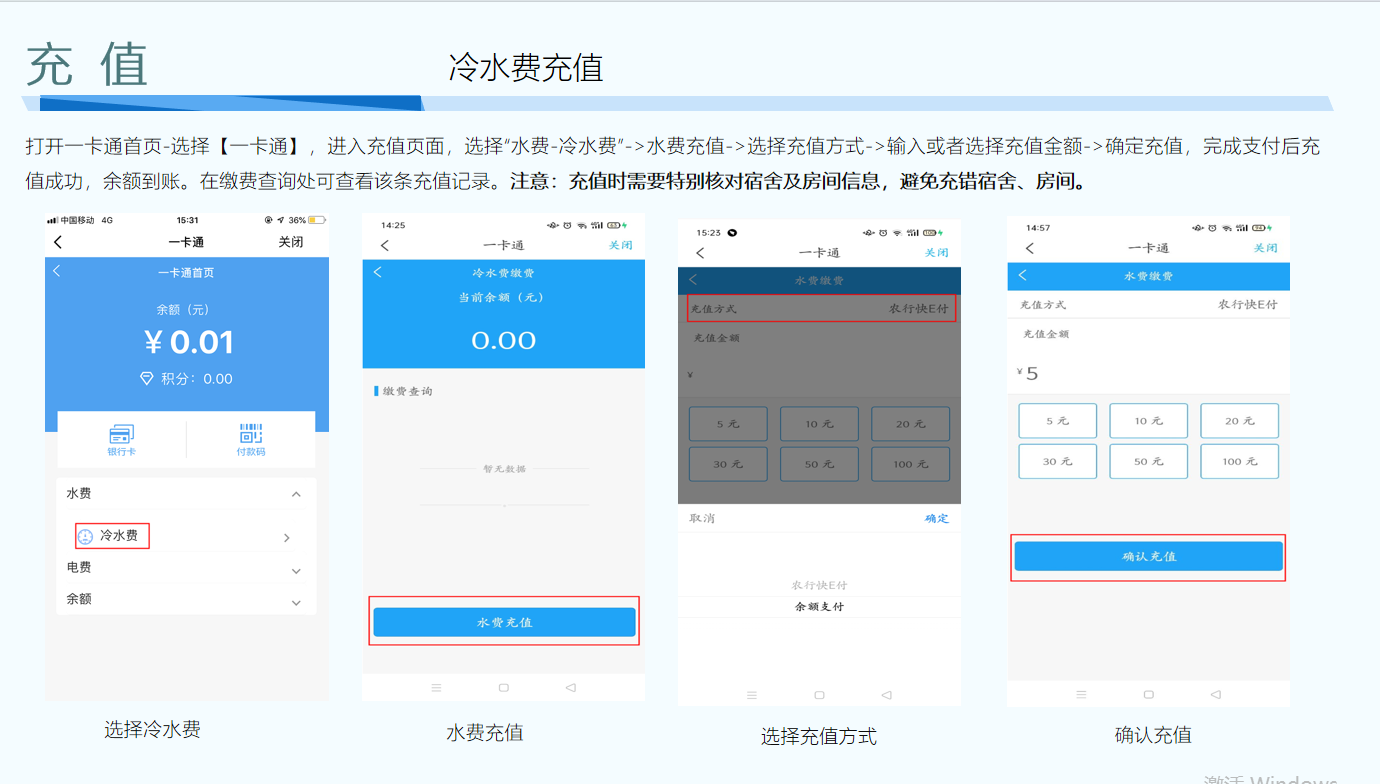This screenshot has width=1380, height=784.
Task: Open the 冷水费 right arrow
Action: pyautogui.click(x=287, y=538)
